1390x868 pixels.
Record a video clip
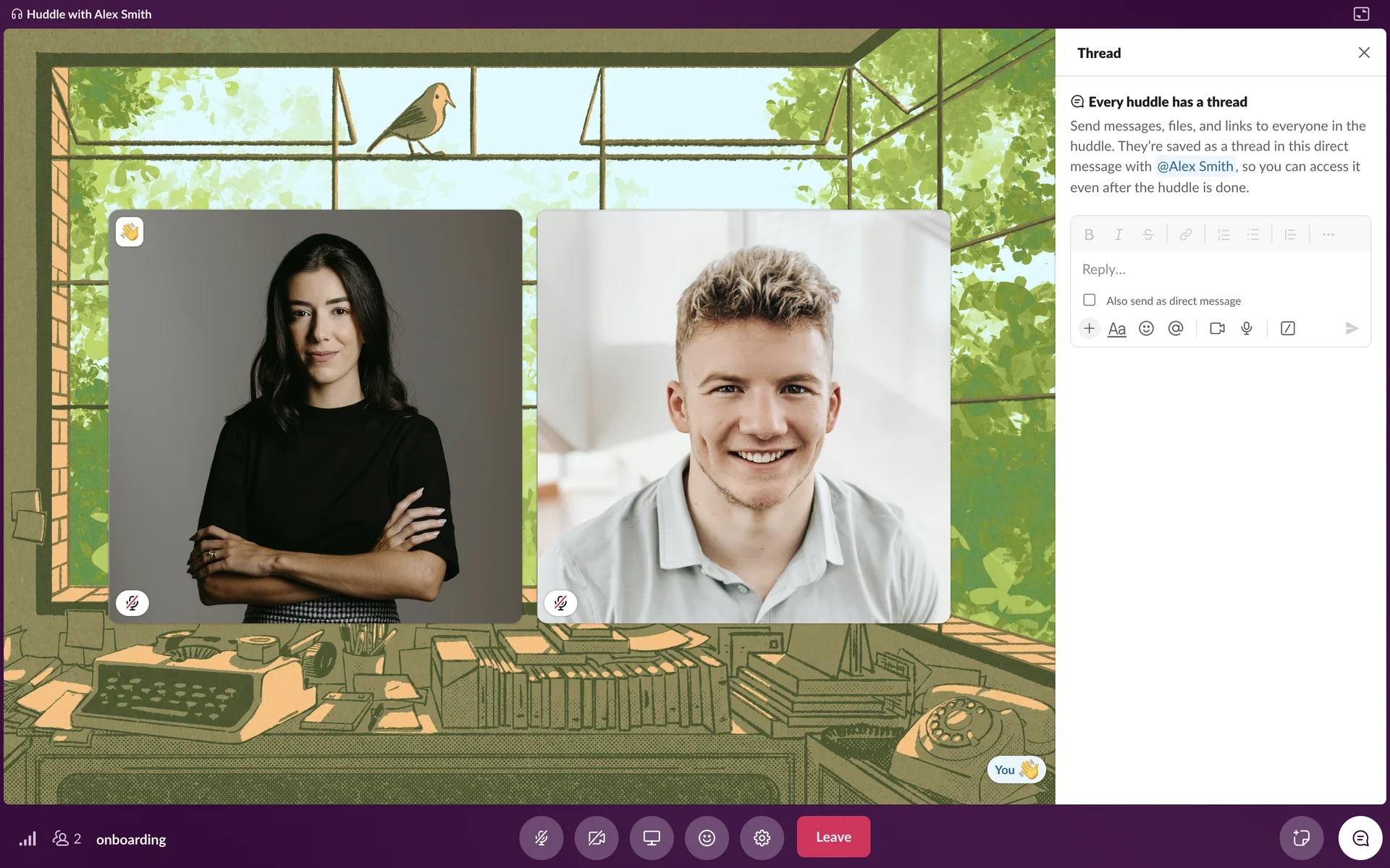click(x=1217, y=329)
